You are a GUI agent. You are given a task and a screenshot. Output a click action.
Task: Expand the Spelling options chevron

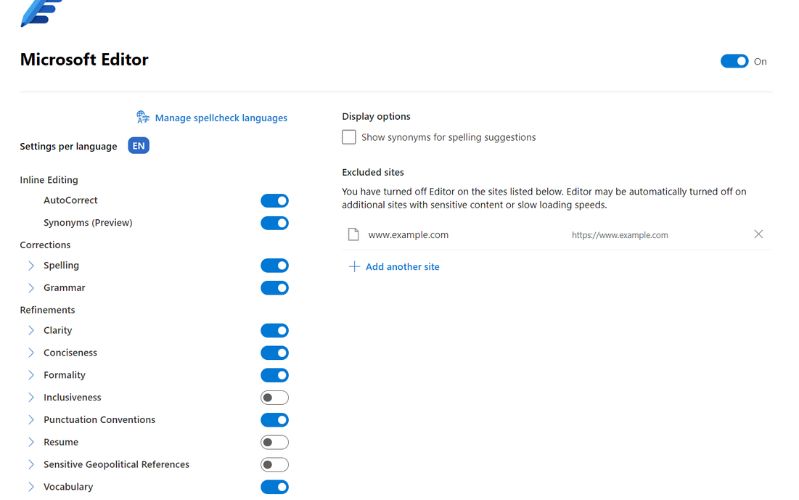point(31,266)
